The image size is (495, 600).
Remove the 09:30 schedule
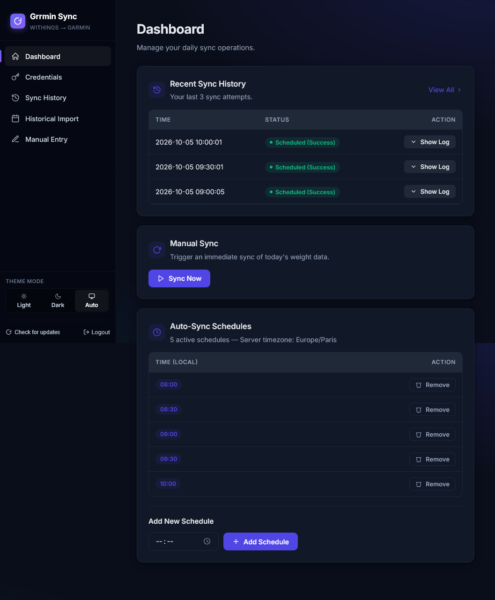point(432,460)
